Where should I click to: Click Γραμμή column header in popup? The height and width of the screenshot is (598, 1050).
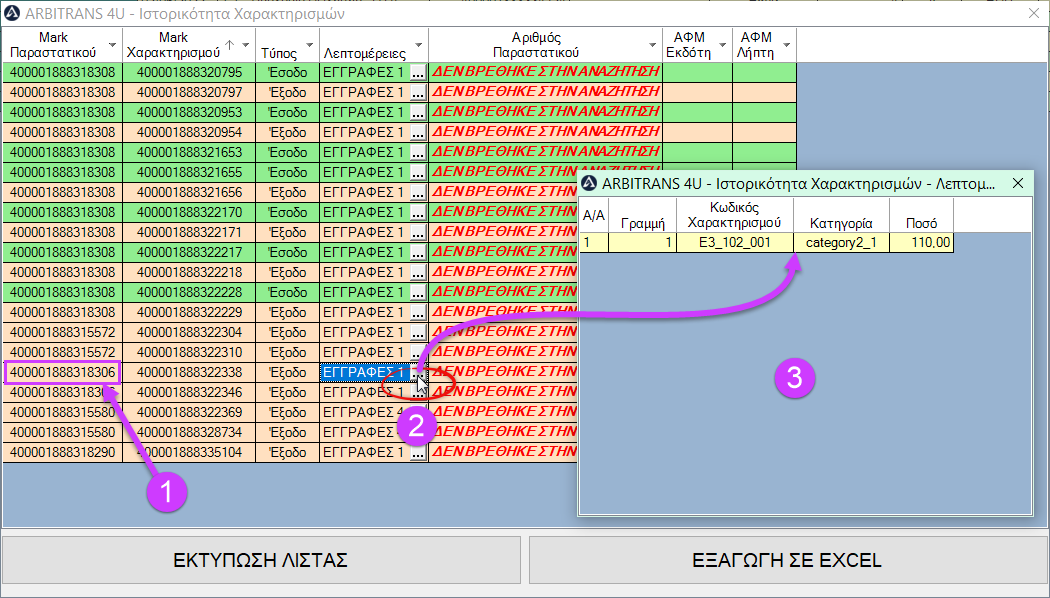(642, 215)
